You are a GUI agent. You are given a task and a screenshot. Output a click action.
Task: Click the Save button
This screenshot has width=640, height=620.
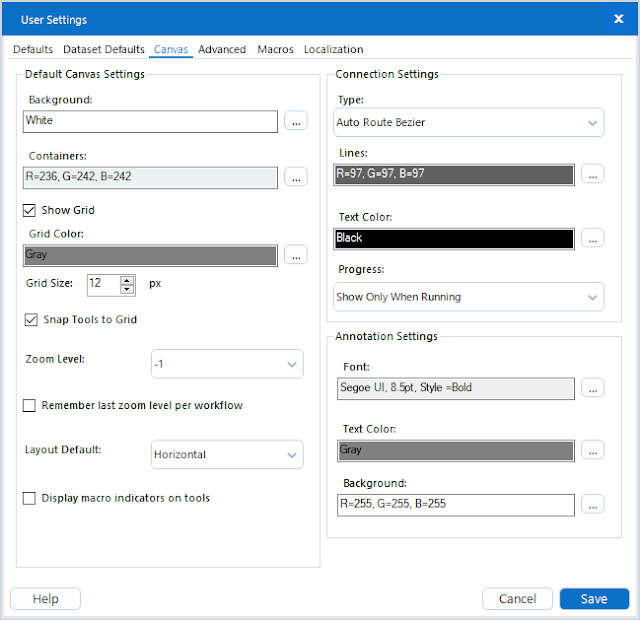coord(594,599)
